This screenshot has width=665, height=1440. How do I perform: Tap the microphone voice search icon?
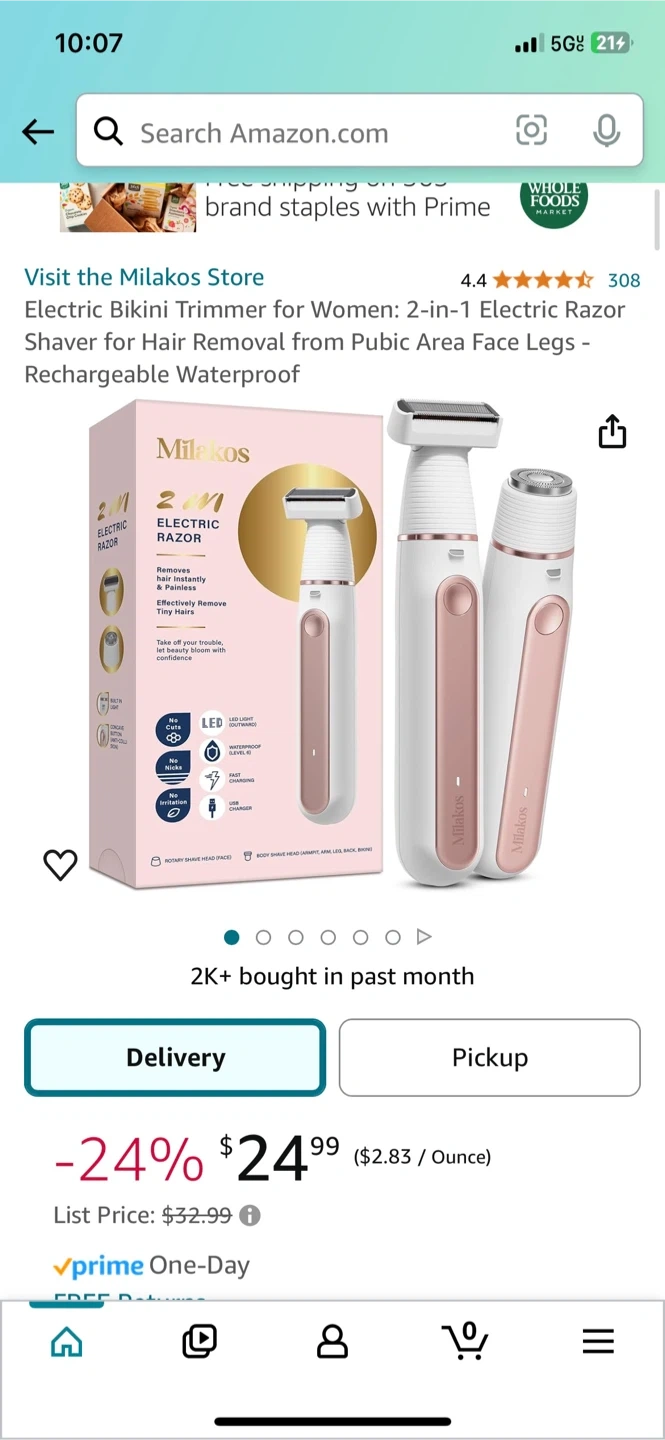[606, 130]
